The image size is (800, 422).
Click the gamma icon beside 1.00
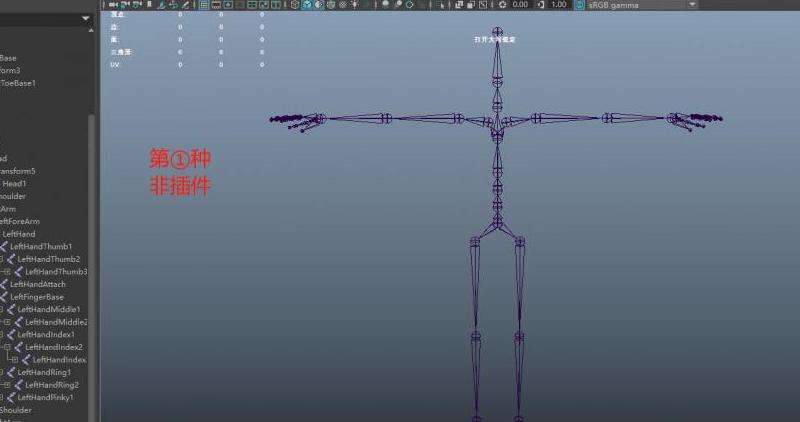[542, 5]
